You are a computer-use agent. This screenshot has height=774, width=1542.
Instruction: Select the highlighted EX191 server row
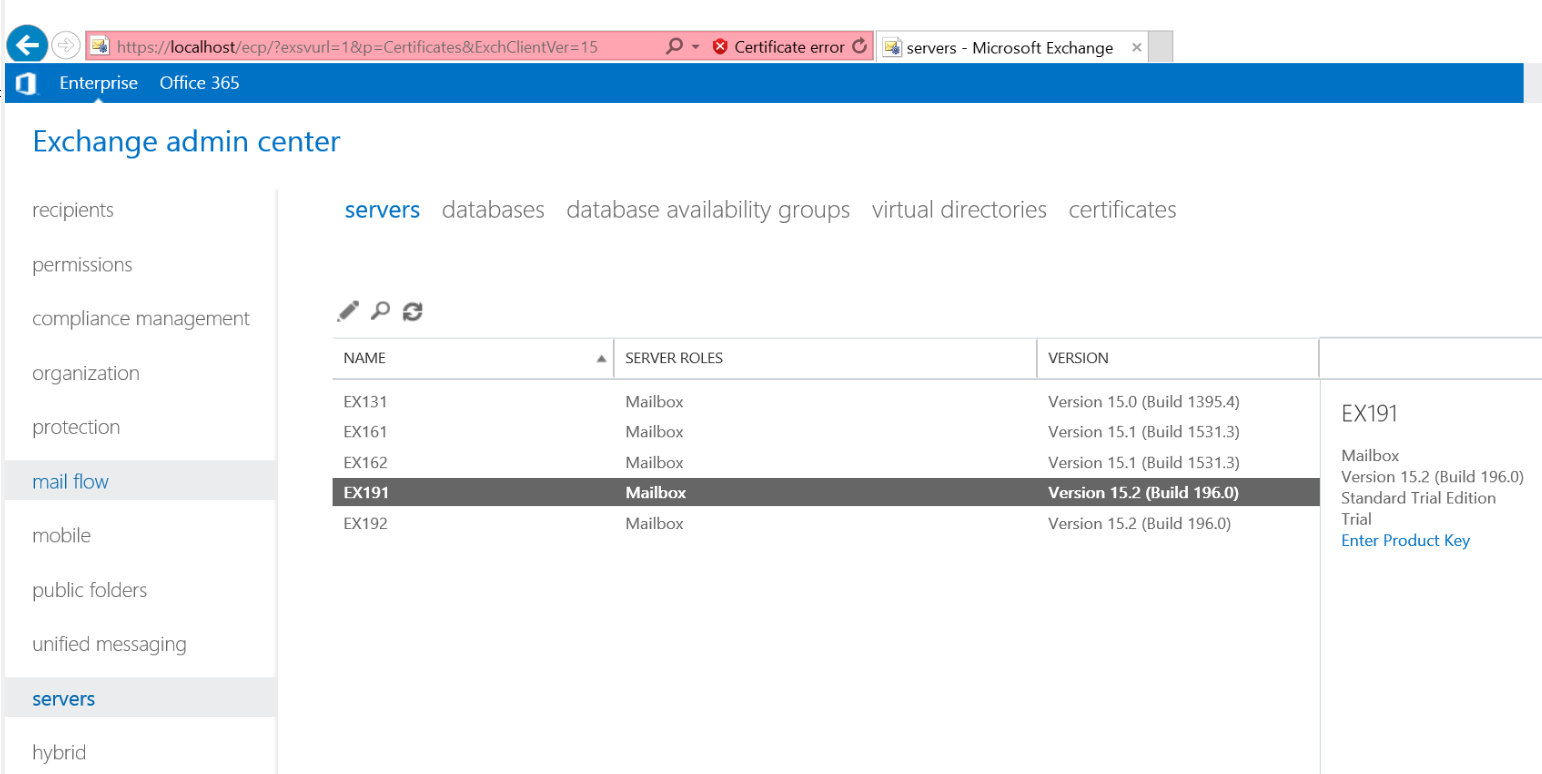[x=826, y=492]
